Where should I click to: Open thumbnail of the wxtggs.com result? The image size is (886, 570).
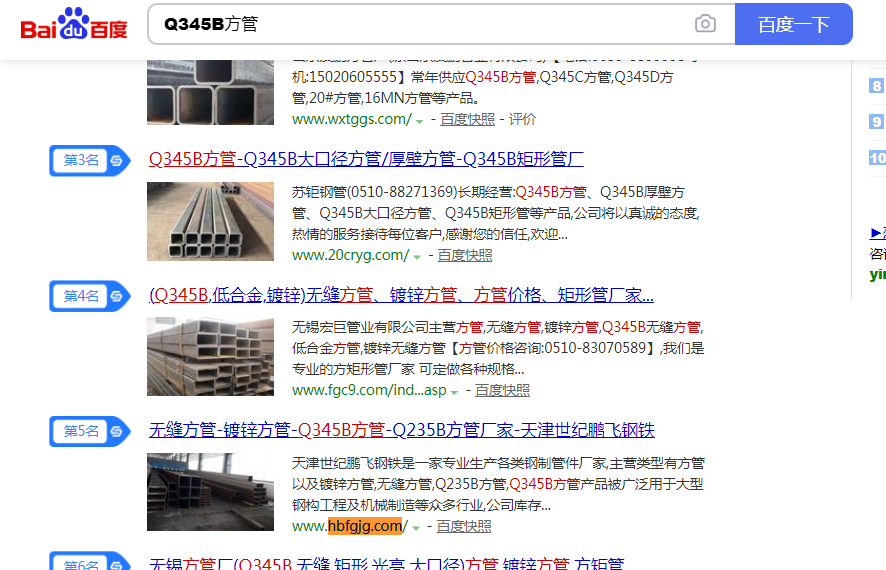point(210,92)
